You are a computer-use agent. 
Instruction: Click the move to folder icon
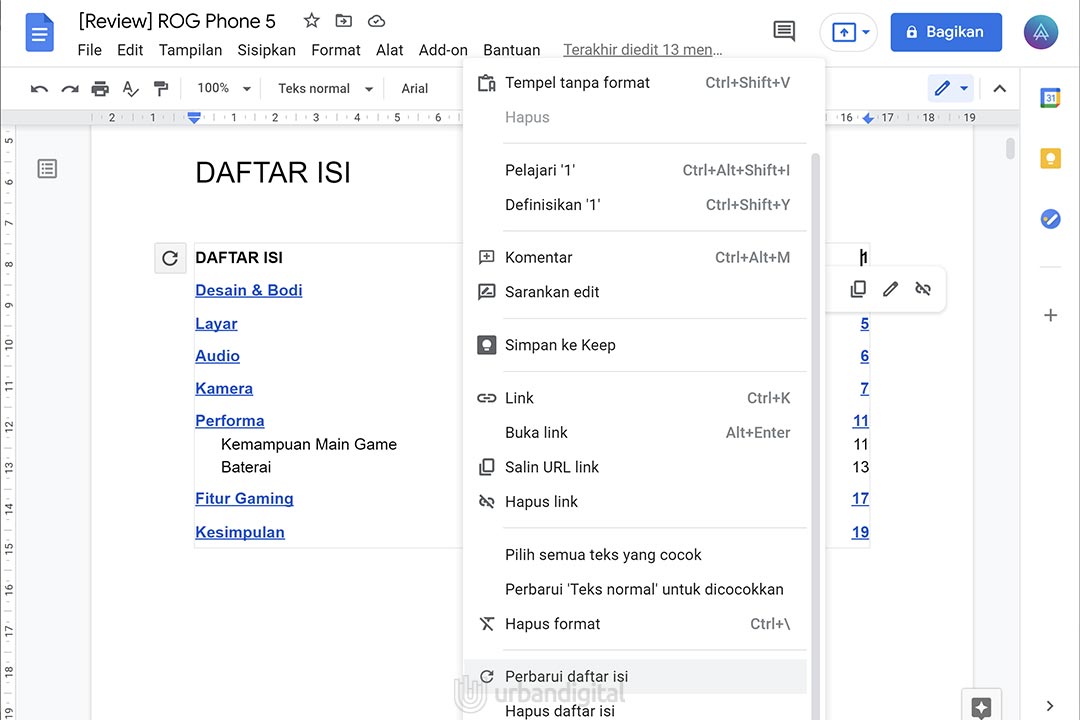pos(343,21)
